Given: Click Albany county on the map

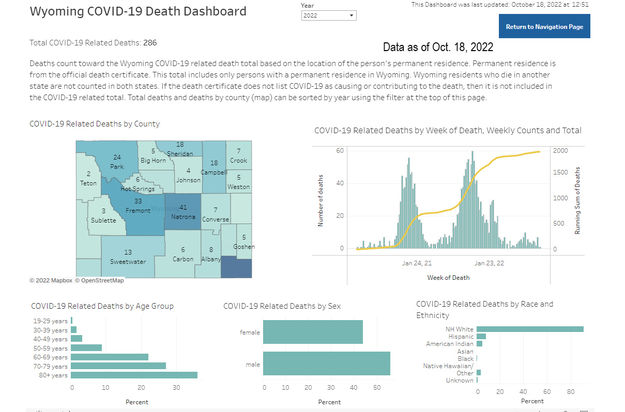Looking at the screenshot, I should point(211,254).
